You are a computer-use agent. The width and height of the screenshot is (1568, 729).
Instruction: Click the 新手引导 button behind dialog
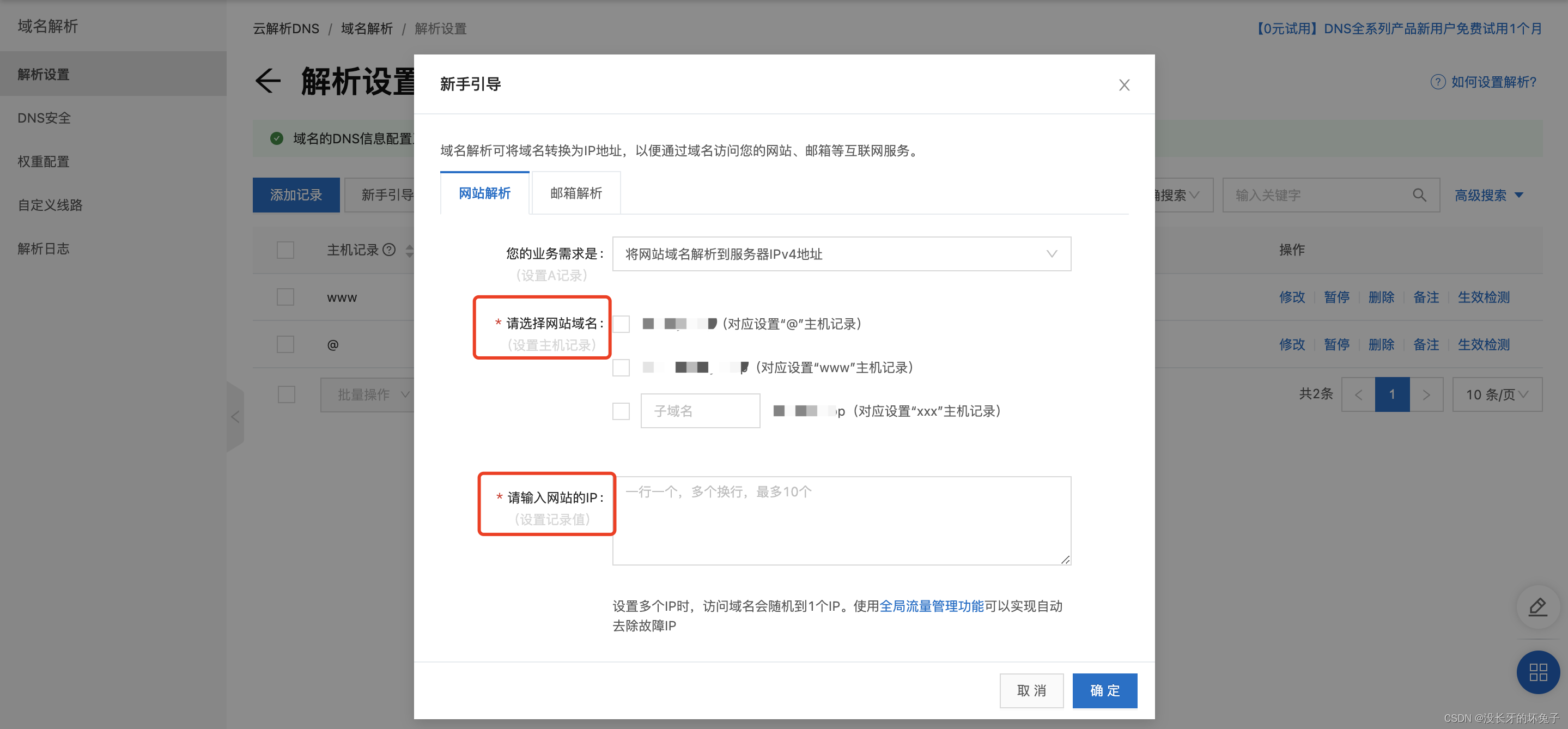point(380,195)
